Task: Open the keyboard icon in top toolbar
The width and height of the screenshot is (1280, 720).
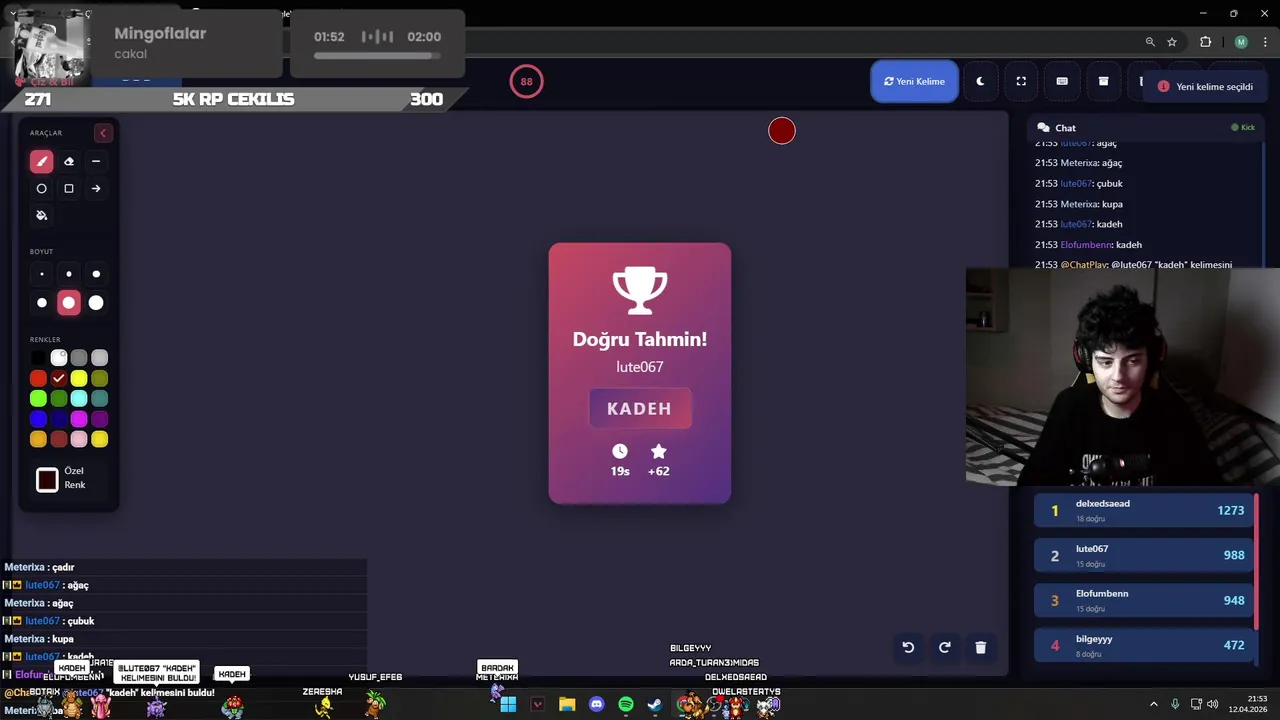Action: [x=1062, y=81]
